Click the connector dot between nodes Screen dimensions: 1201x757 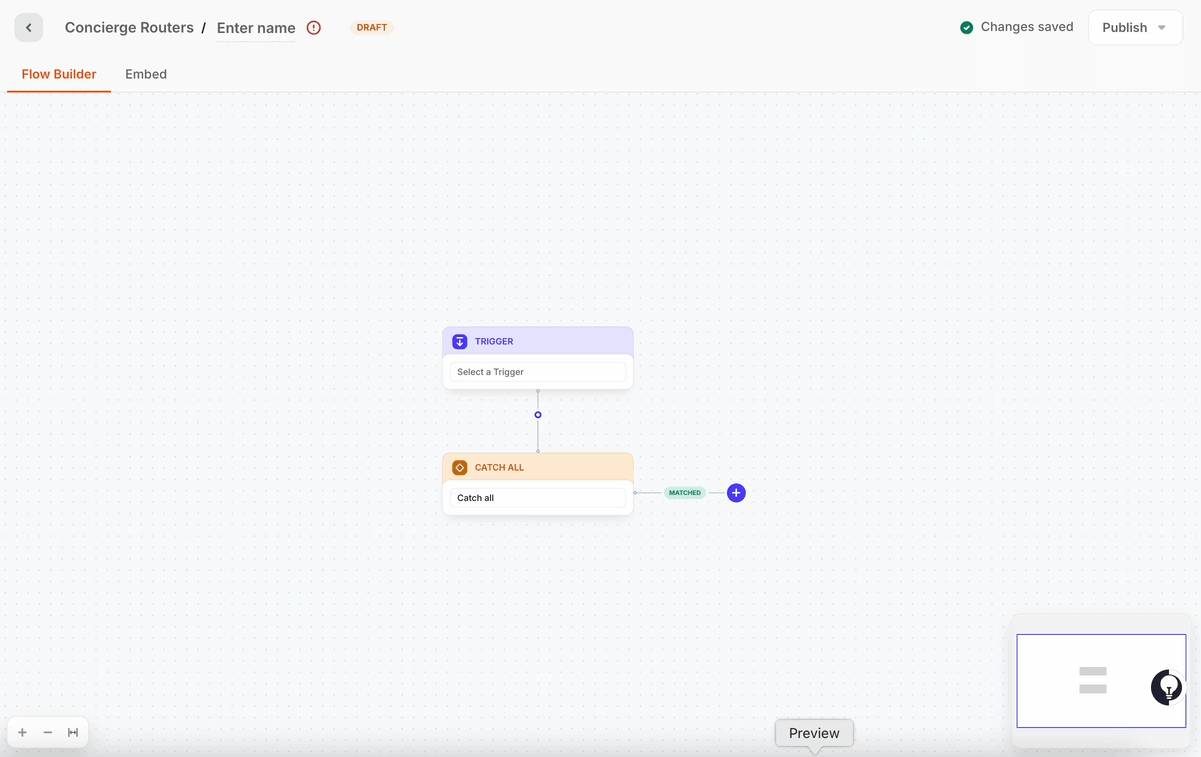(538, 415)
